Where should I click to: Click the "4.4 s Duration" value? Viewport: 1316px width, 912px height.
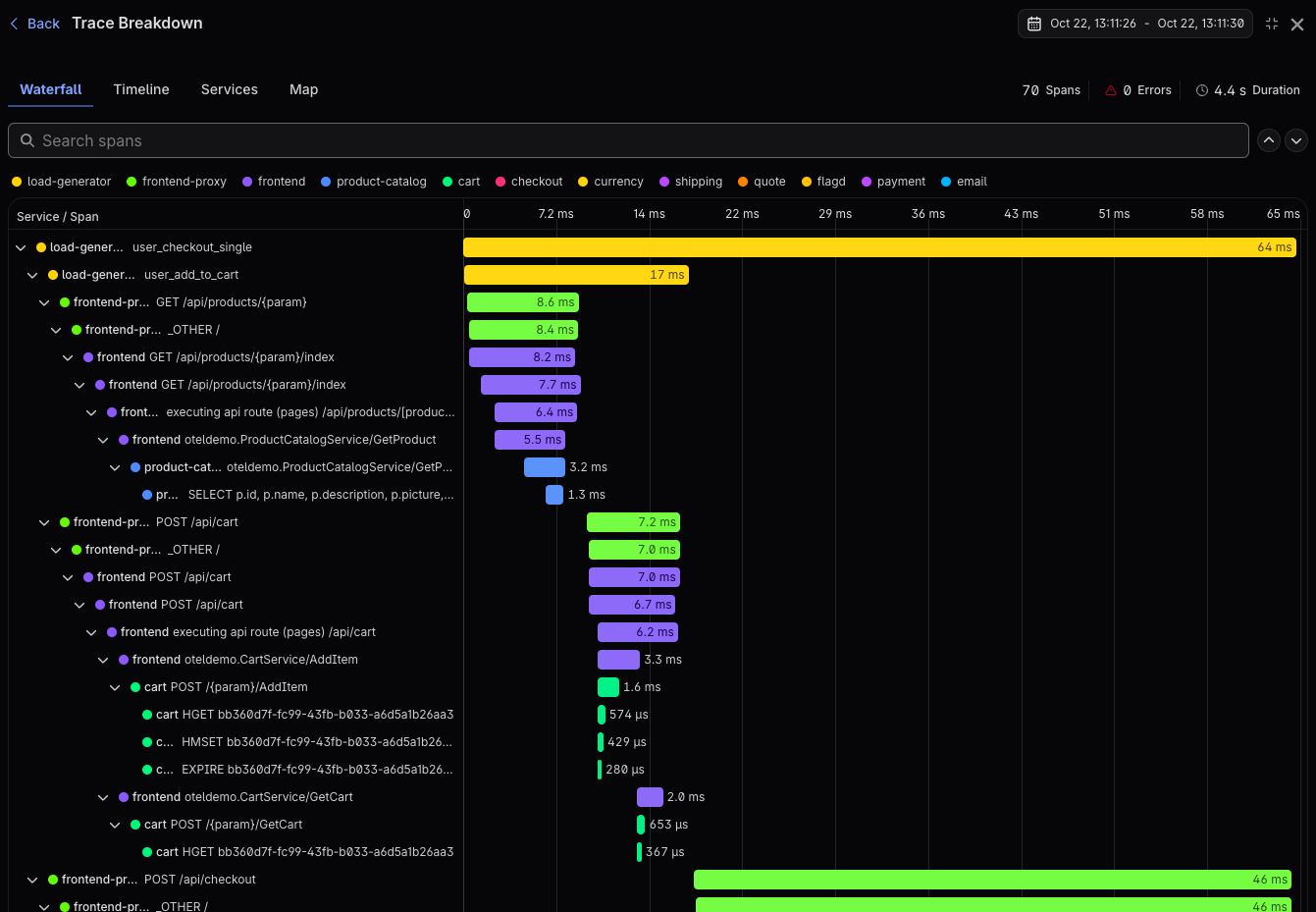(x=1257, y=90)
